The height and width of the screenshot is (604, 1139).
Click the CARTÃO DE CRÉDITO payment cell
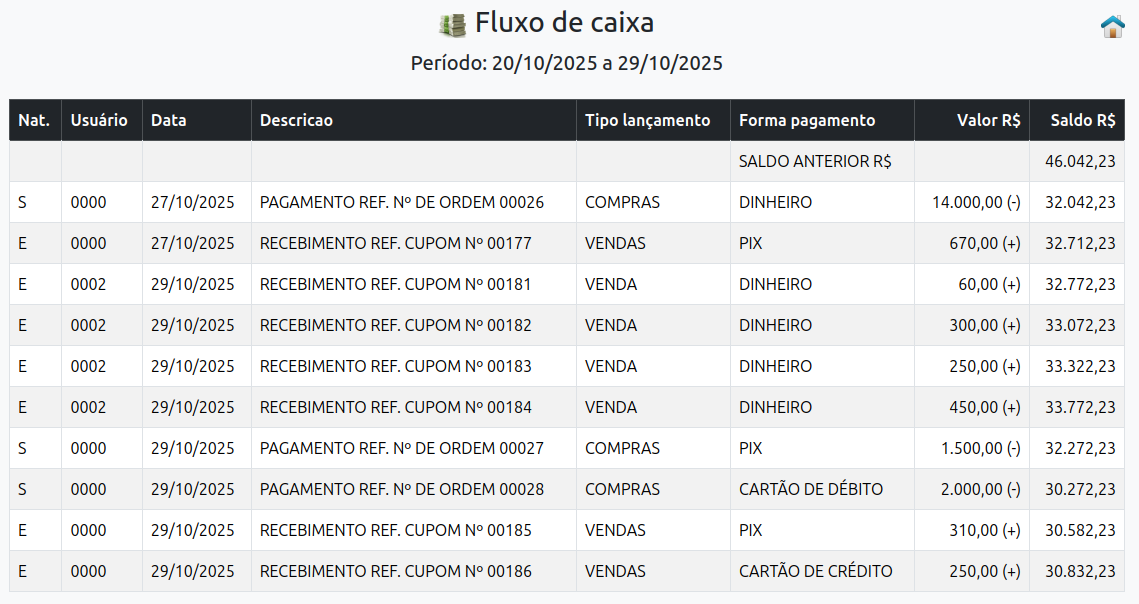tap(815, 571)
